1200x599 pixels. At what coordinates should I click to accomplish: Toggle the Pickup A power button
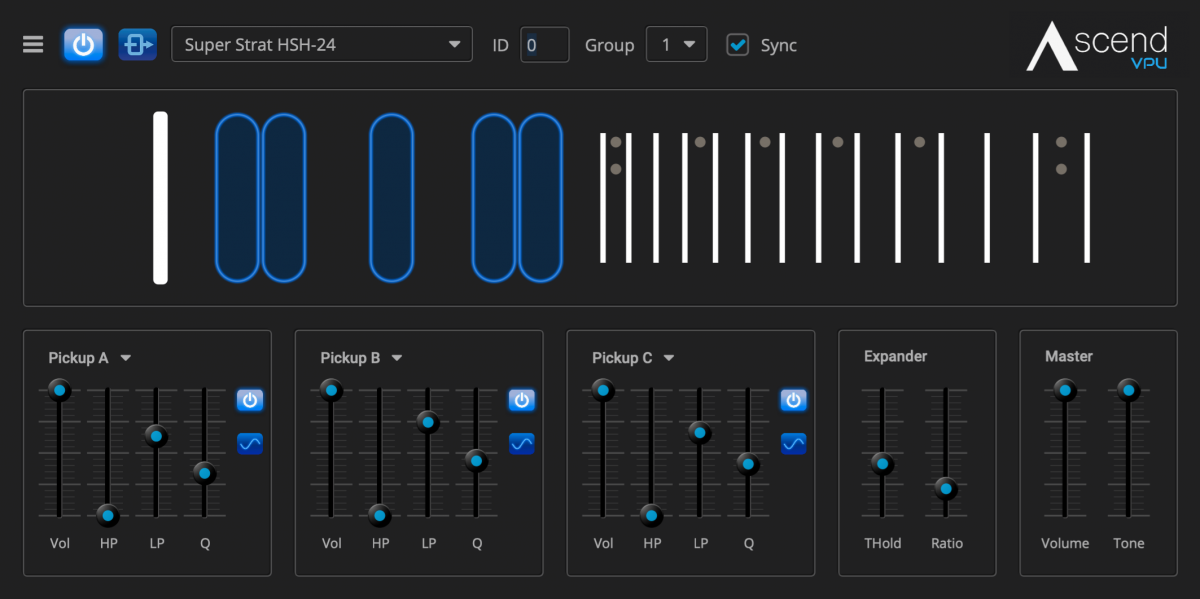point(250,401)
